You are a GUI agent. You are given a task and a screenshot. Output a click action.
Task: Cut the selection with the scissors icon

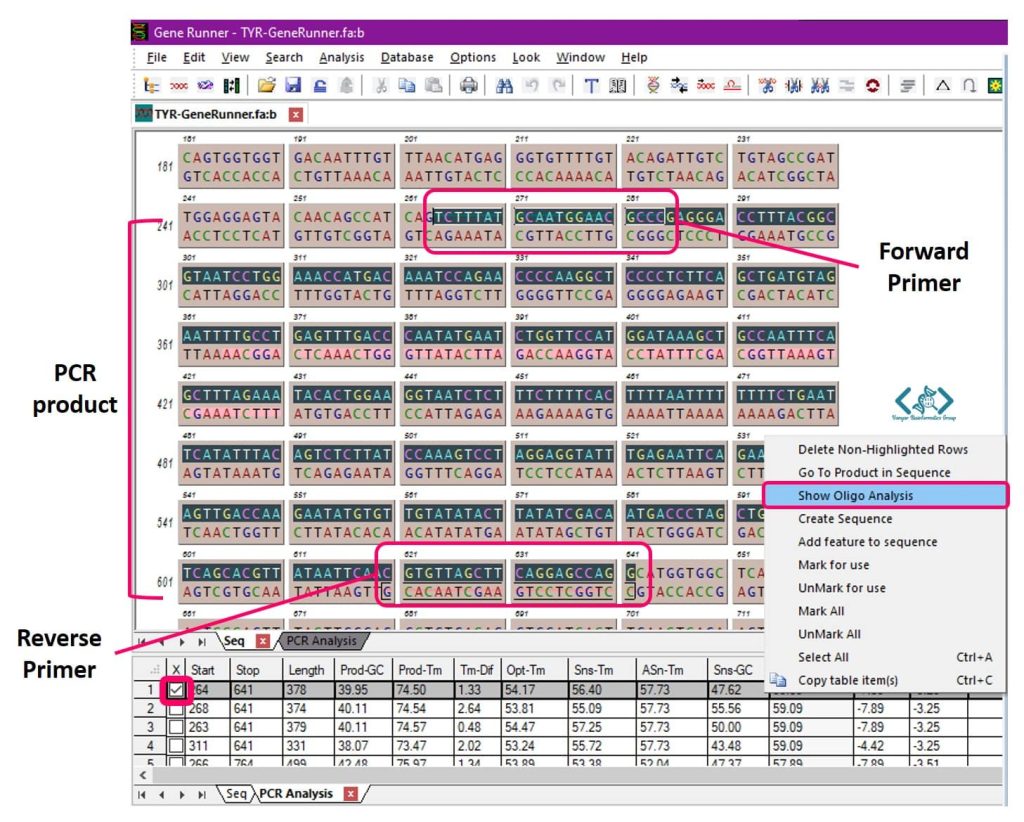click(381, 86)
